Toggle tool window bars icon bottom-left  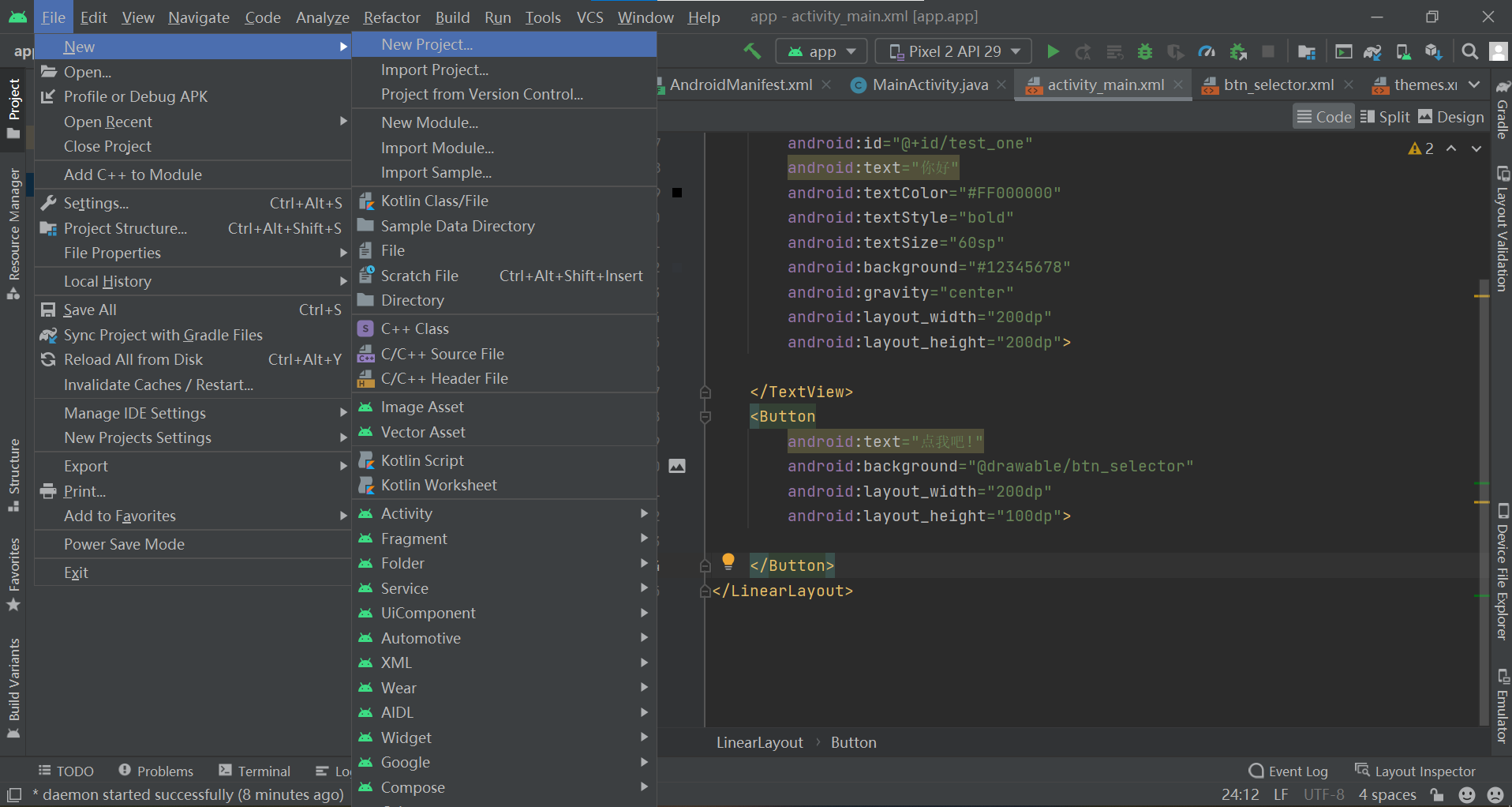pos(13,794)
